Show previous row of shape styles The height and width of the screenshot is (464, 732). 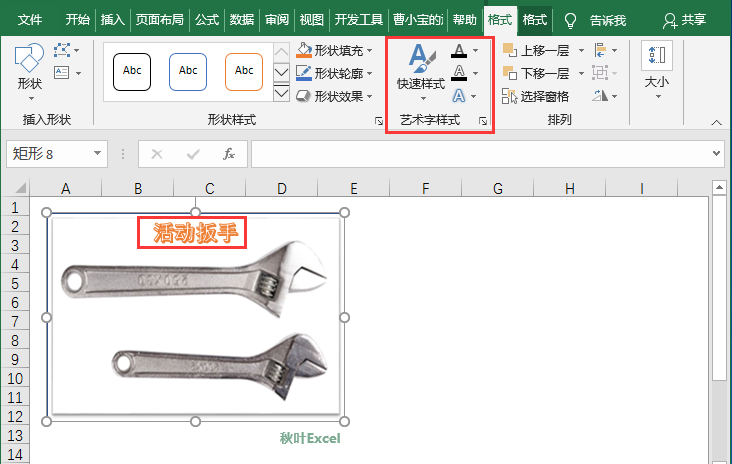click(x=281, y=51)
